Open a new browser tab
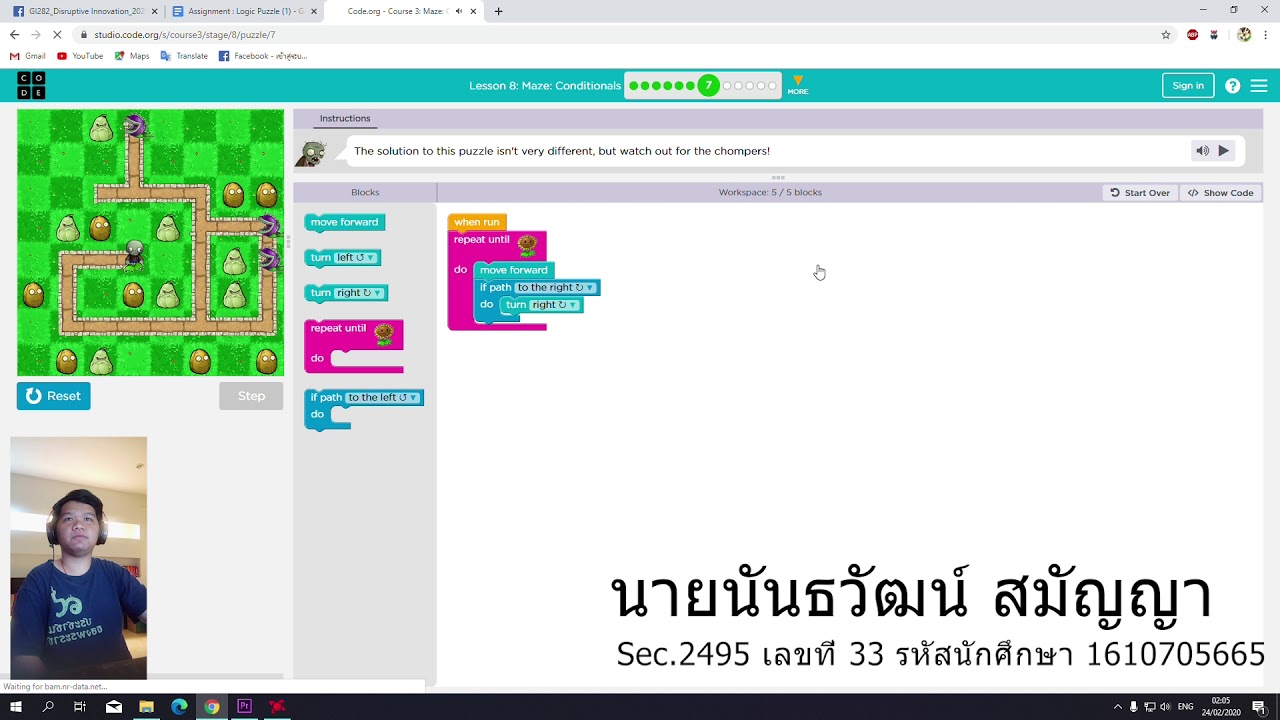Screen dimensions: 1280x720 click(498, 11)
